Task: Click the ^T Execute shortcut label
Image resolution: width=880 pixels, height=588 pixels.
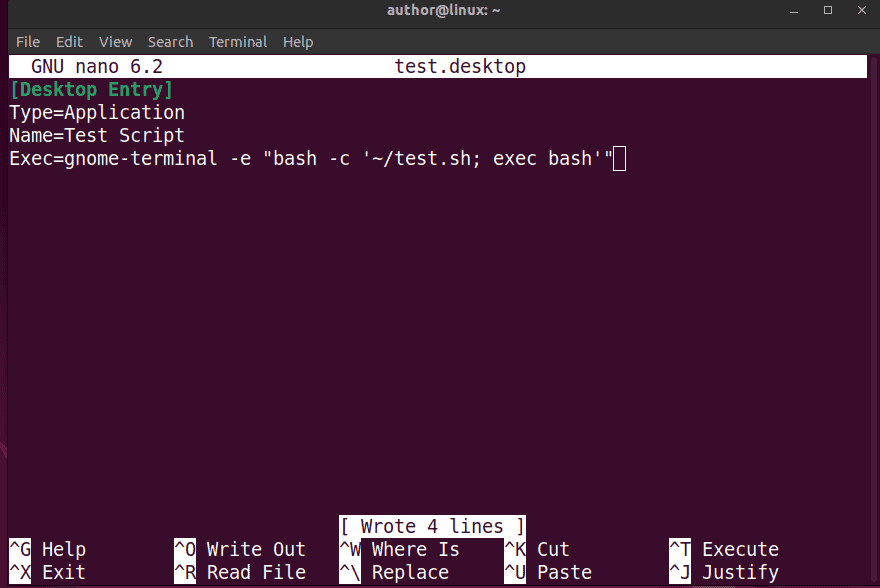Action: (x=724, y=549)
